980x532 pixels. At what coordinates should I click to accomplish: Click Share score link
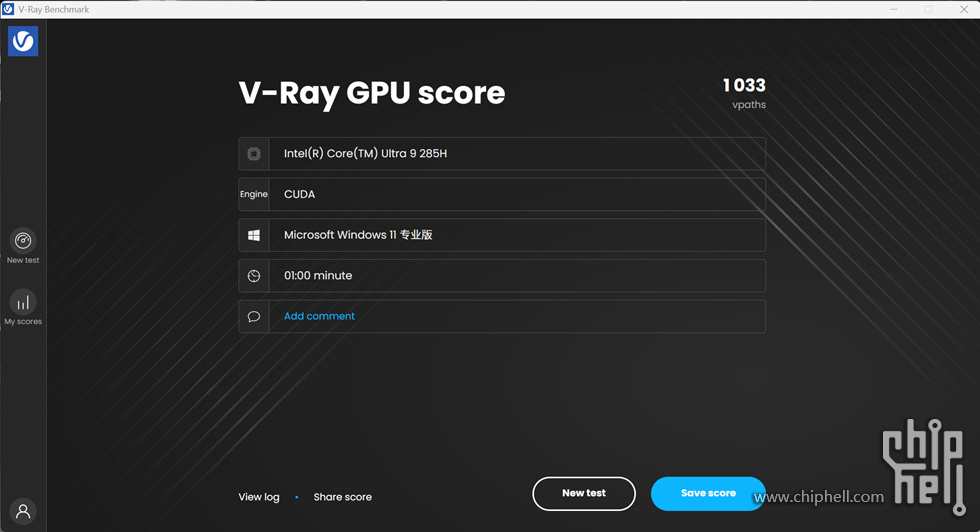(x=342, y=497)
